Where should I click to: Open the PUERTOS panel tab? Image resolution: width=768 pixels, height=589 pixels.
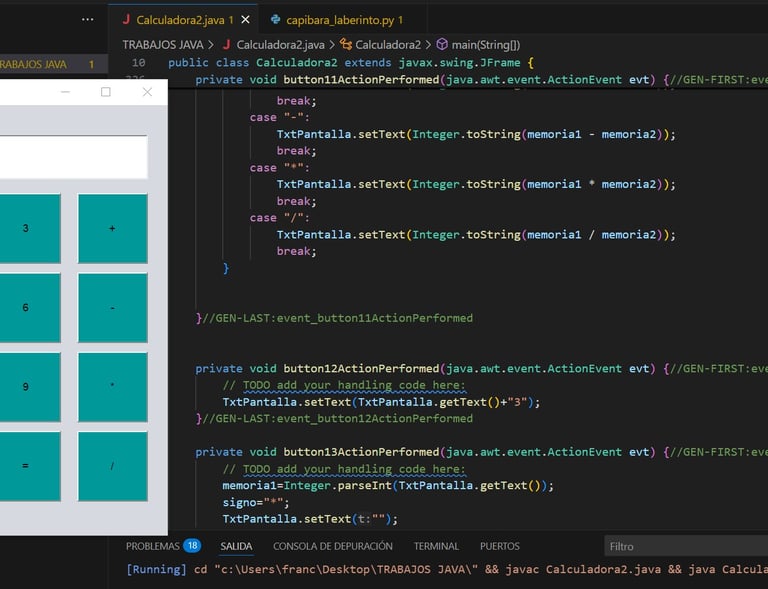click(x=499, y=546)
